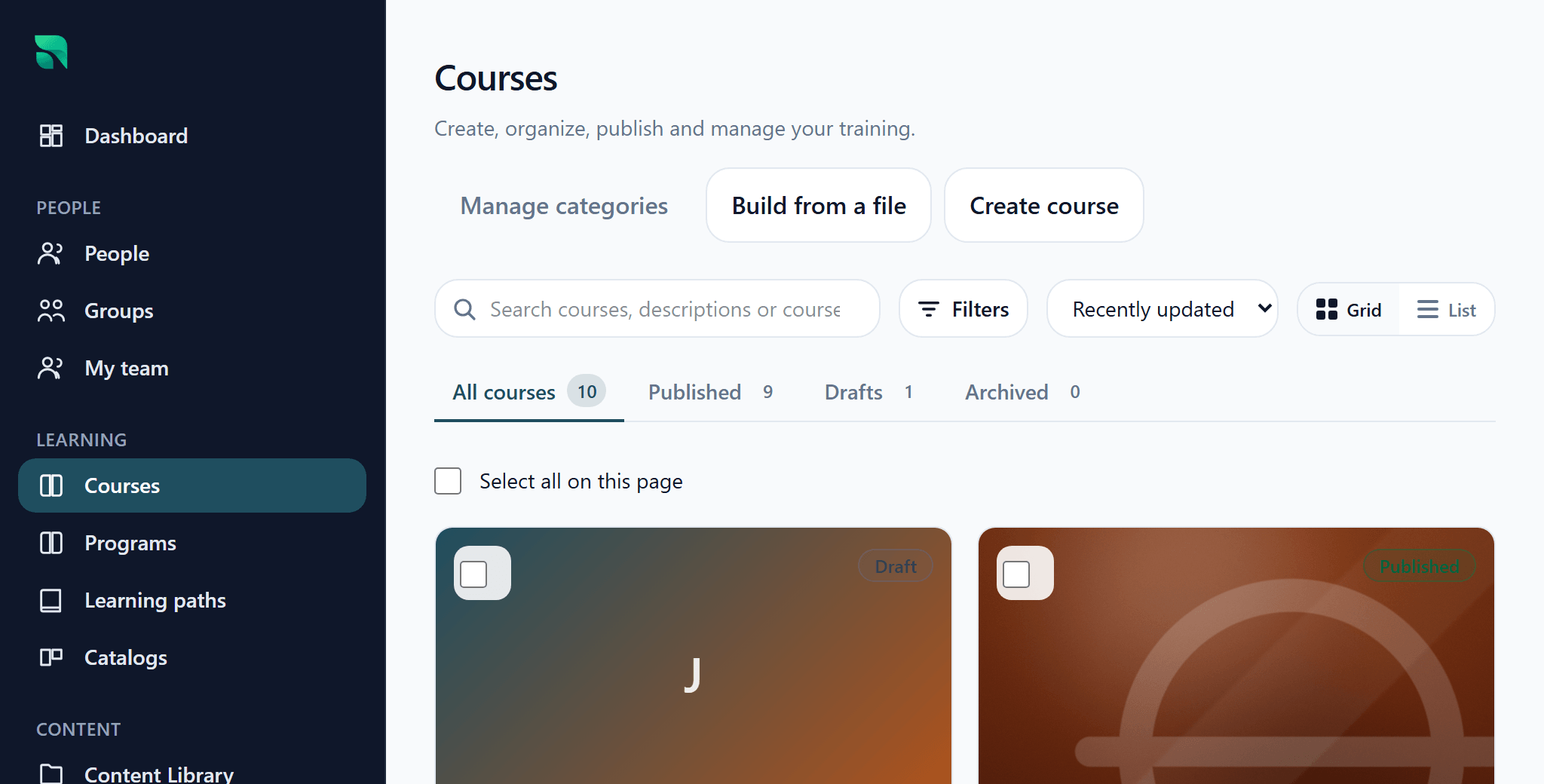The image size is (1544, 784).
Task: Open Groups page from sidebar
Action: (192, 311)
